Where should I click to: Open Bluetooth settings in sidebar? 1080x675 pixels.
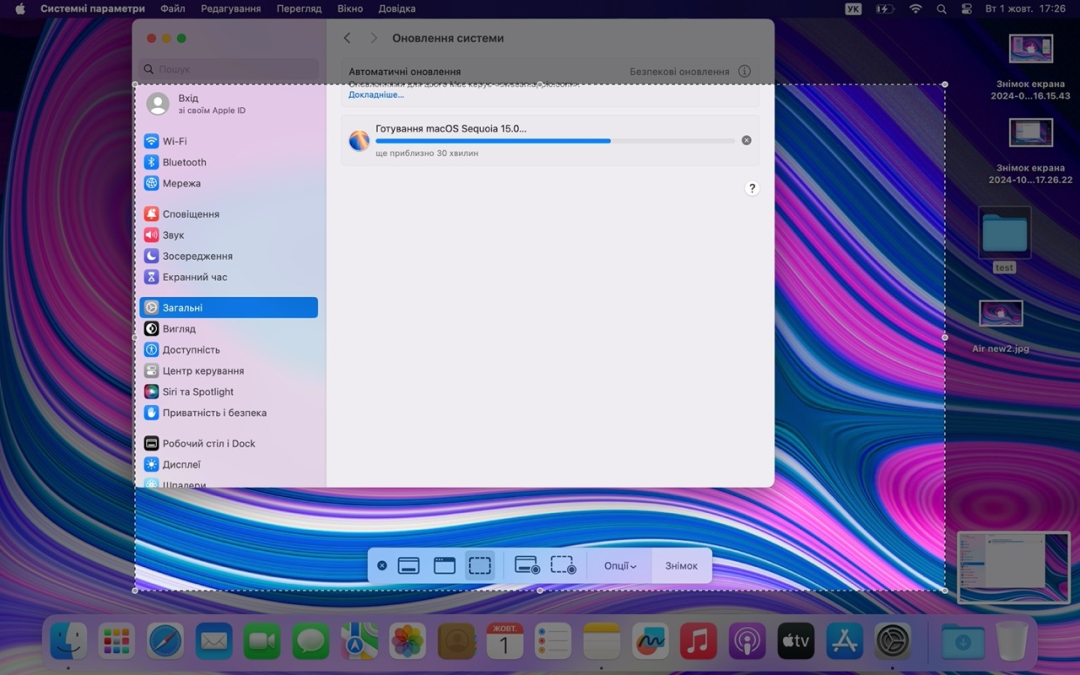coord(229,162)
